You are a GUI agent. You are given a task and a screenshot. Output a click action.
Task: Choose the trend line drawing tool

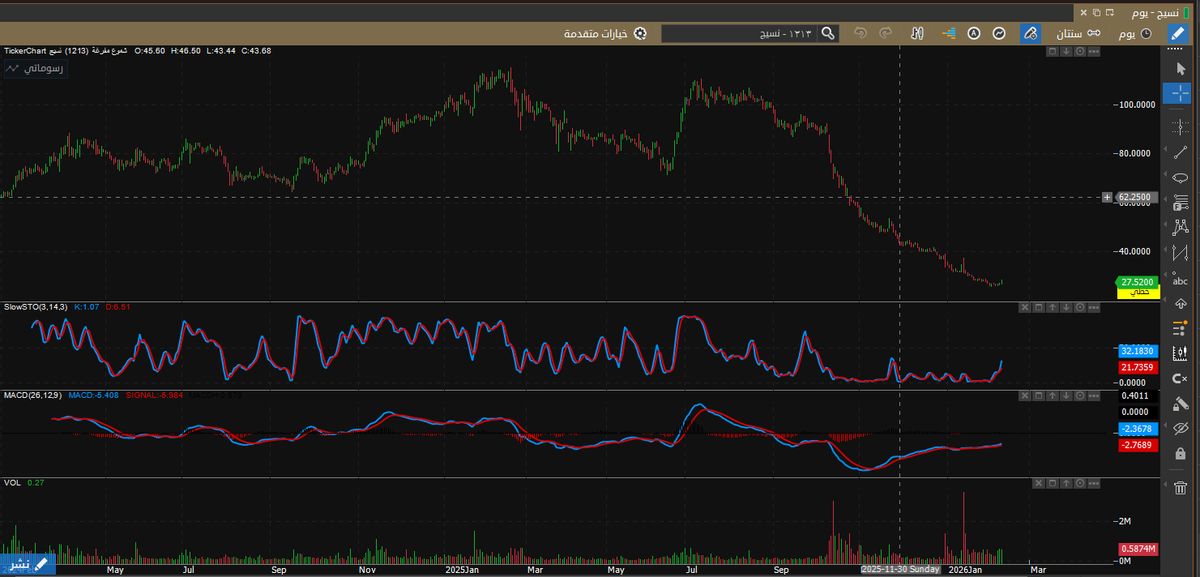point(1179,152)
